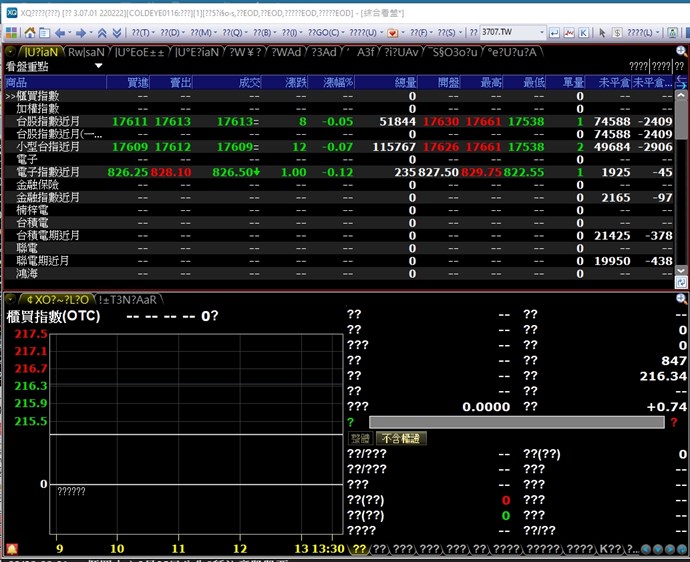The width and height of the screenshot is (690, 562).
Task: Click the alarm bell icon at bottom-left
Action: click(x=11, y=549)
